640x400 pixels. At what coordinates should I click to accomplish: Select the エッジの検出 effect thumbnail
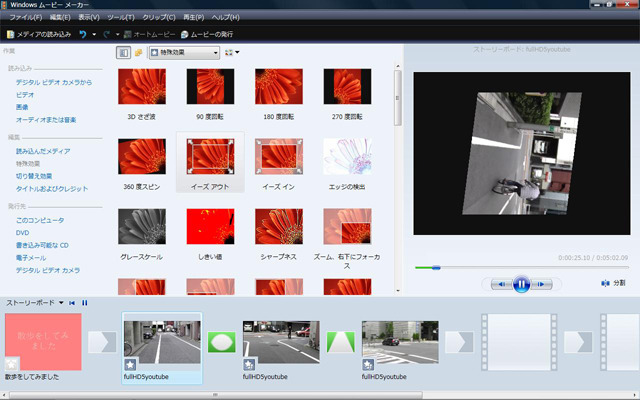(x=347, y=156)
